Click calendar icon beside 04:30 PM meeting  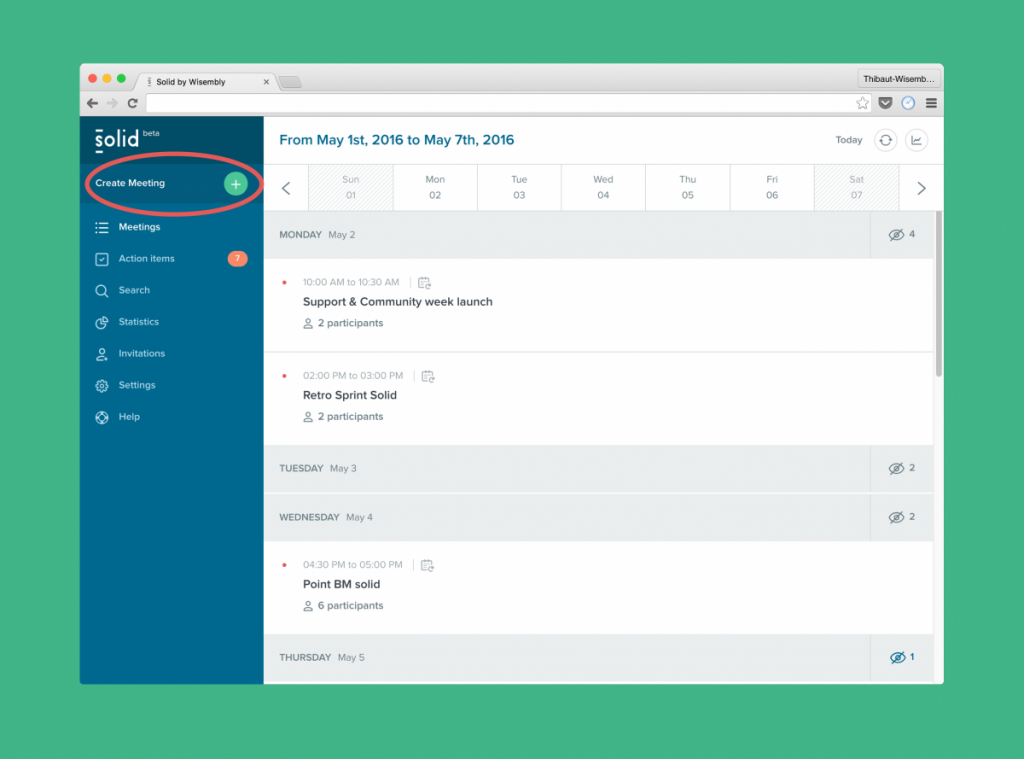427,565
